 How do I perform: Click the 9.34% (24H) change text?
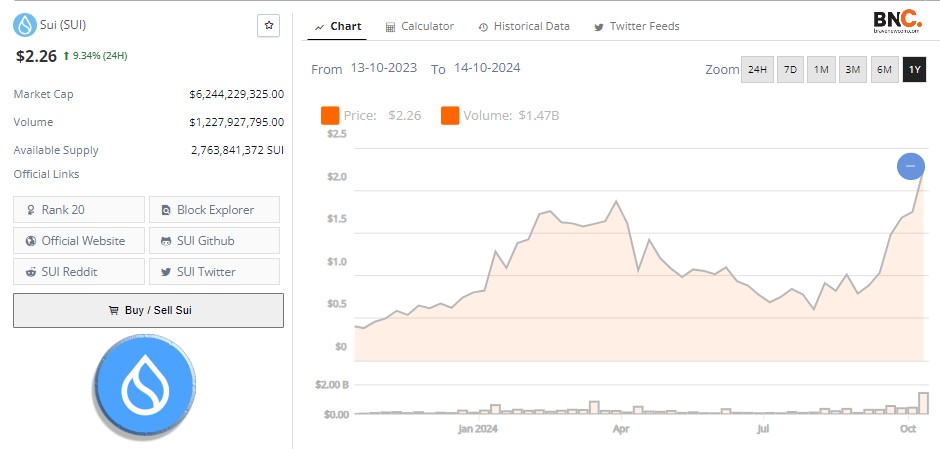point(100,56)
